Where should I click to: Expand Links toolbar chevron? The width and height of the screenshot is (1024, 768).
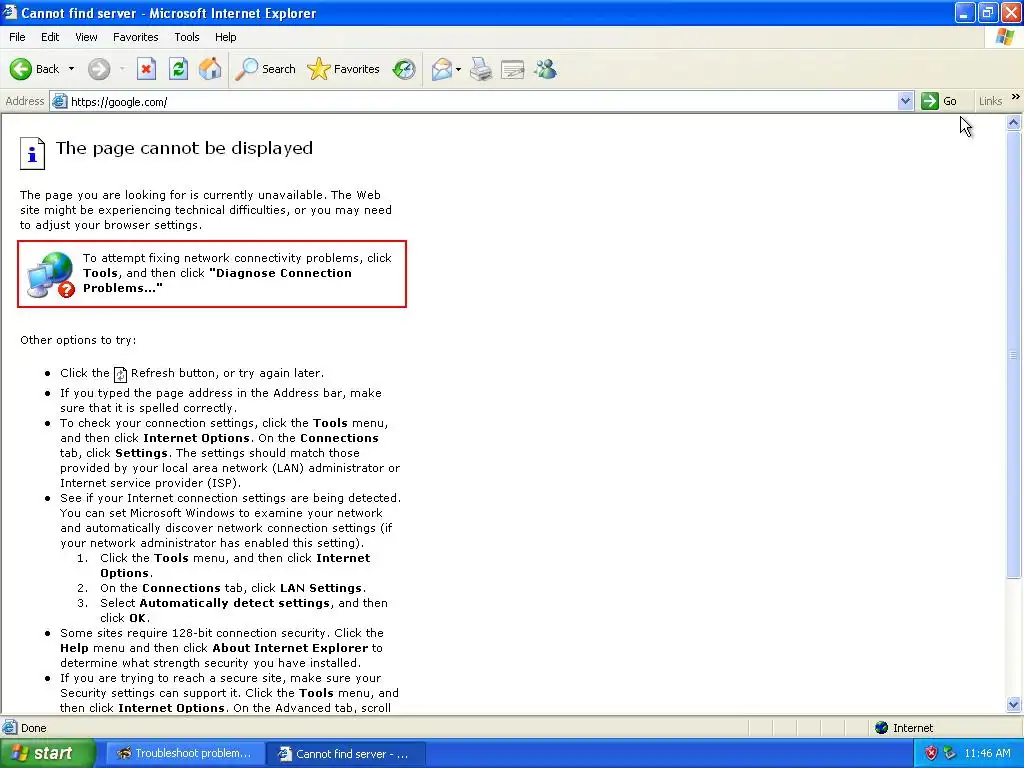[x=1016, y=97]
